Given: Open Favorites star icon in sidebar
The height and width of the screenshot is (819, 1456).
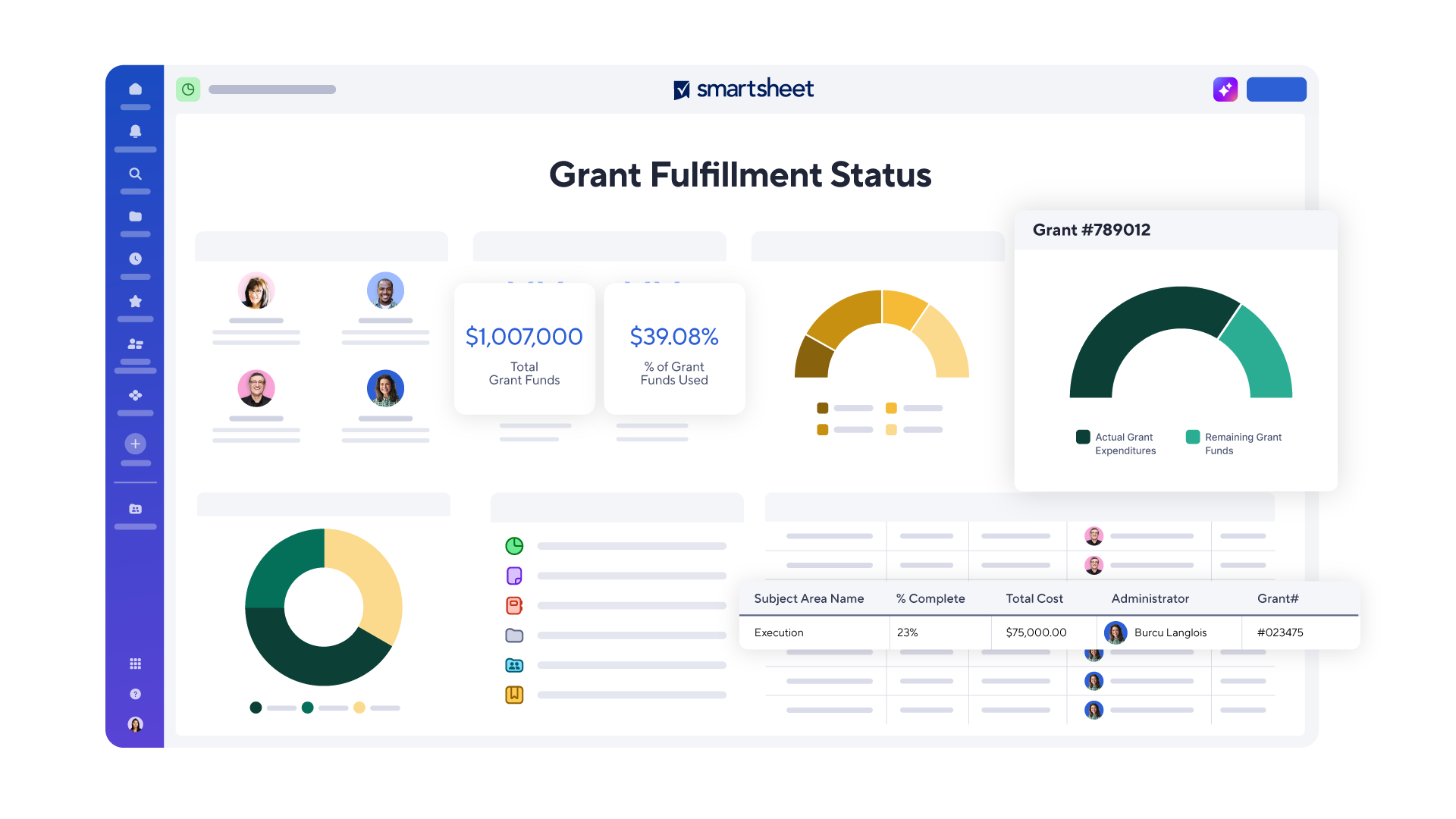Looking at the screenshot, I should pos(135,301).
